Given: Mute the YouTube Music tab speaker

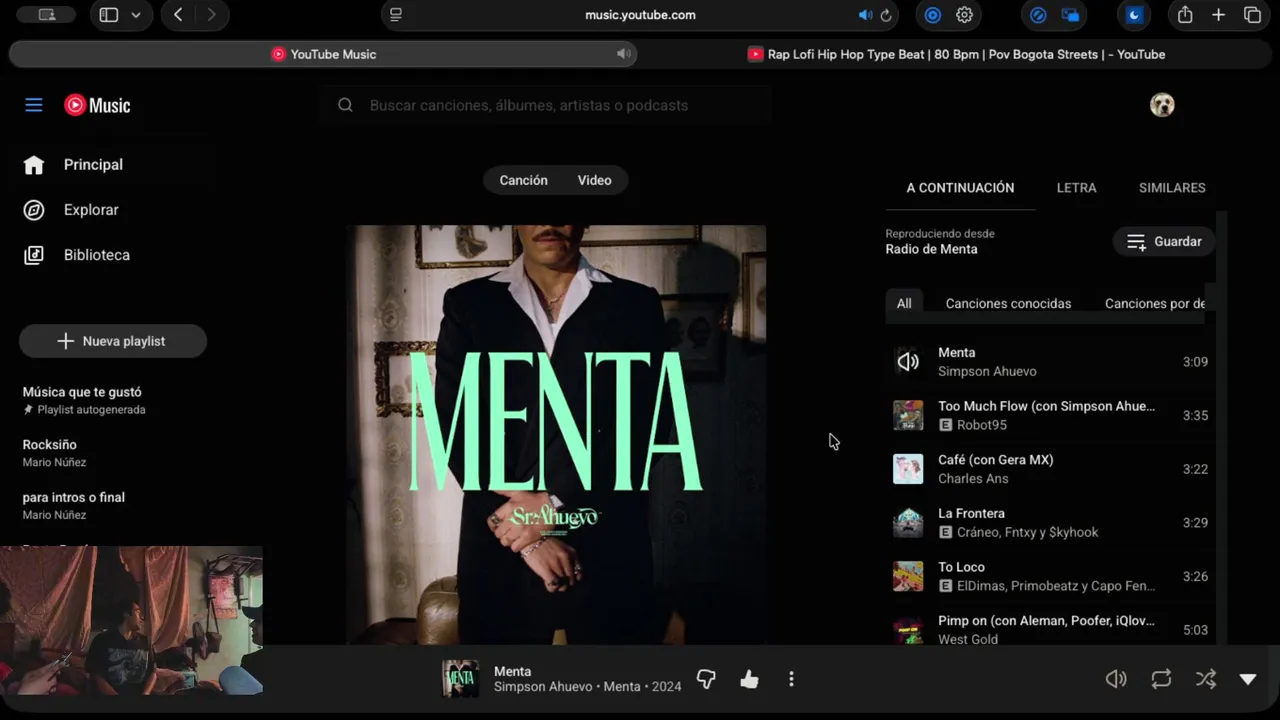Looking at the screenshot, I should pyautogui.click(x=624, y=54).
